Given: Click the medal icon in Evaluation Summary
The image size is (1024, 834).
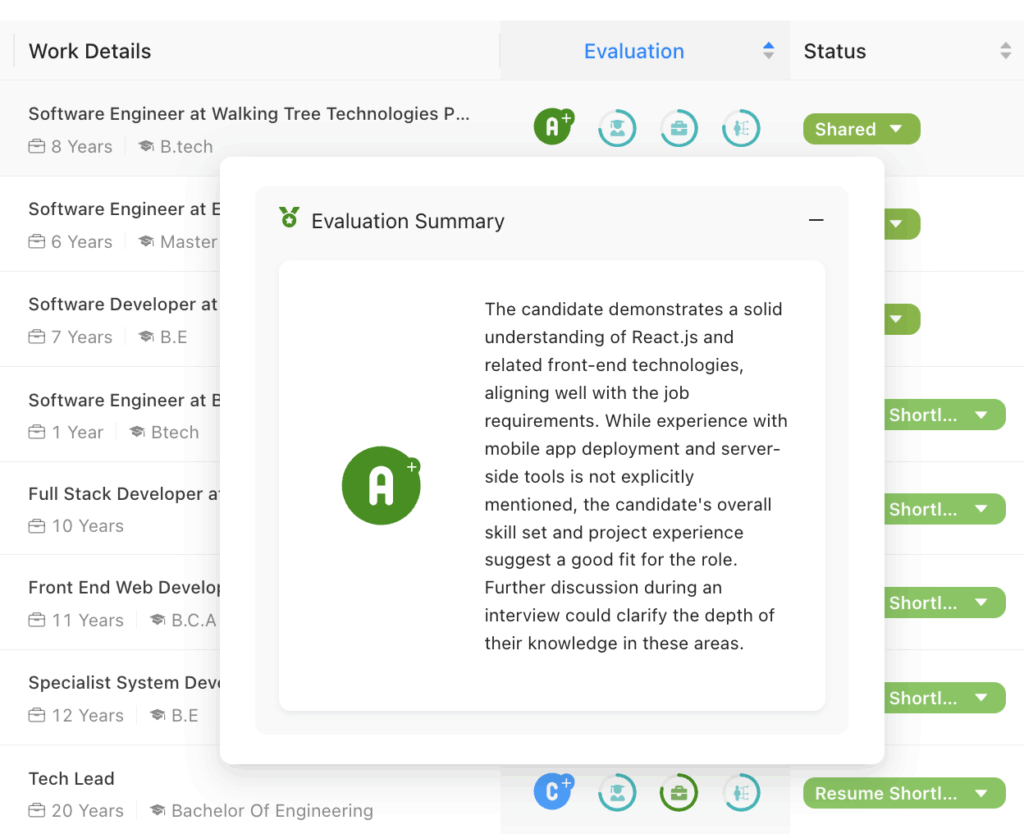Looking at the screenshot, I should click(289, 219).
